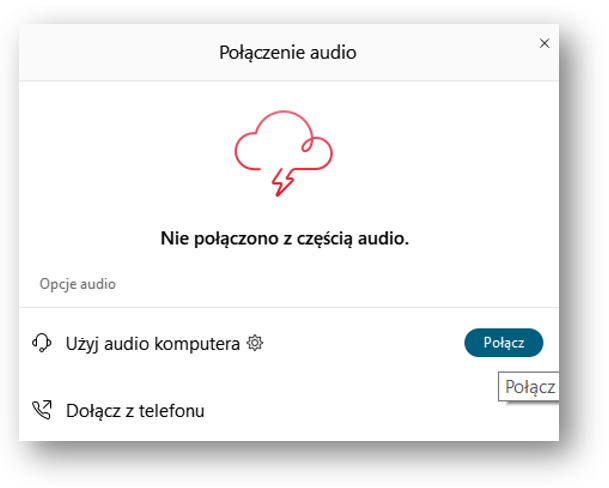Click the Połącz tooltip popup
This screenshot has height=488, width=609.
coord(529,387)
